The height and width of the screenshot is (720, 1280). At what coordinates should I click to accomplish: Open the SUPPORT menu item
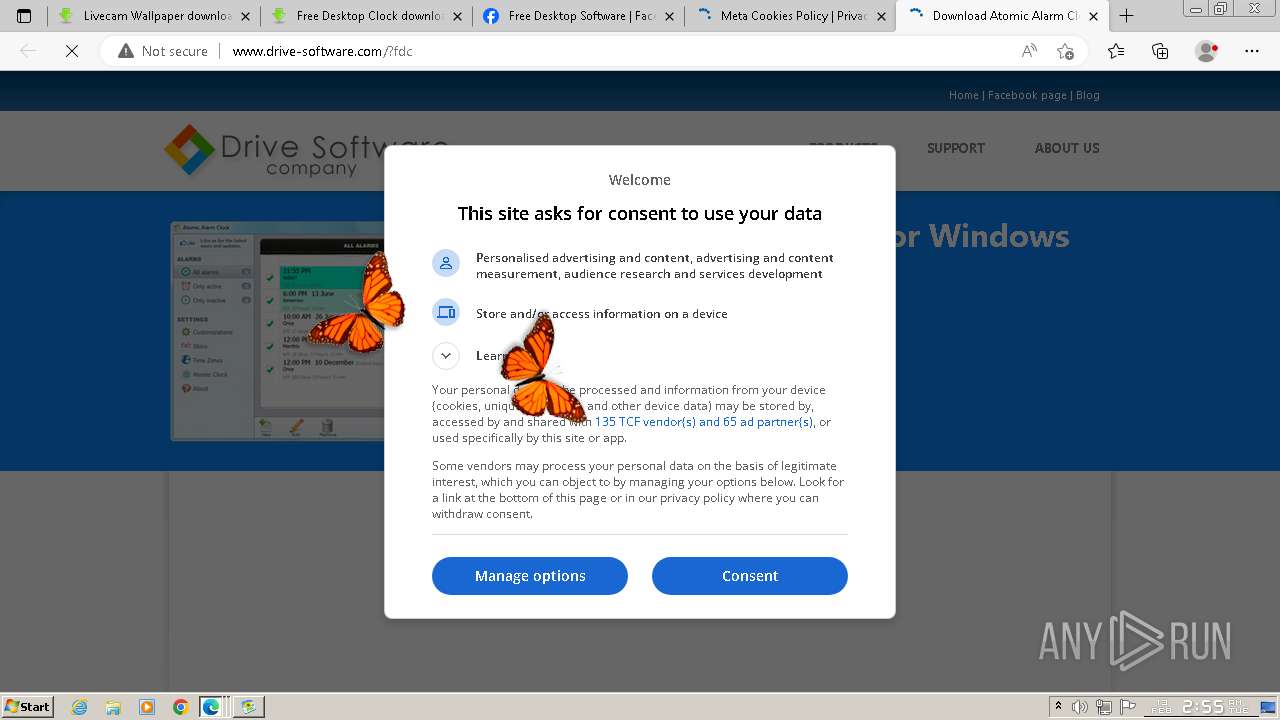[x=956, y=148]
